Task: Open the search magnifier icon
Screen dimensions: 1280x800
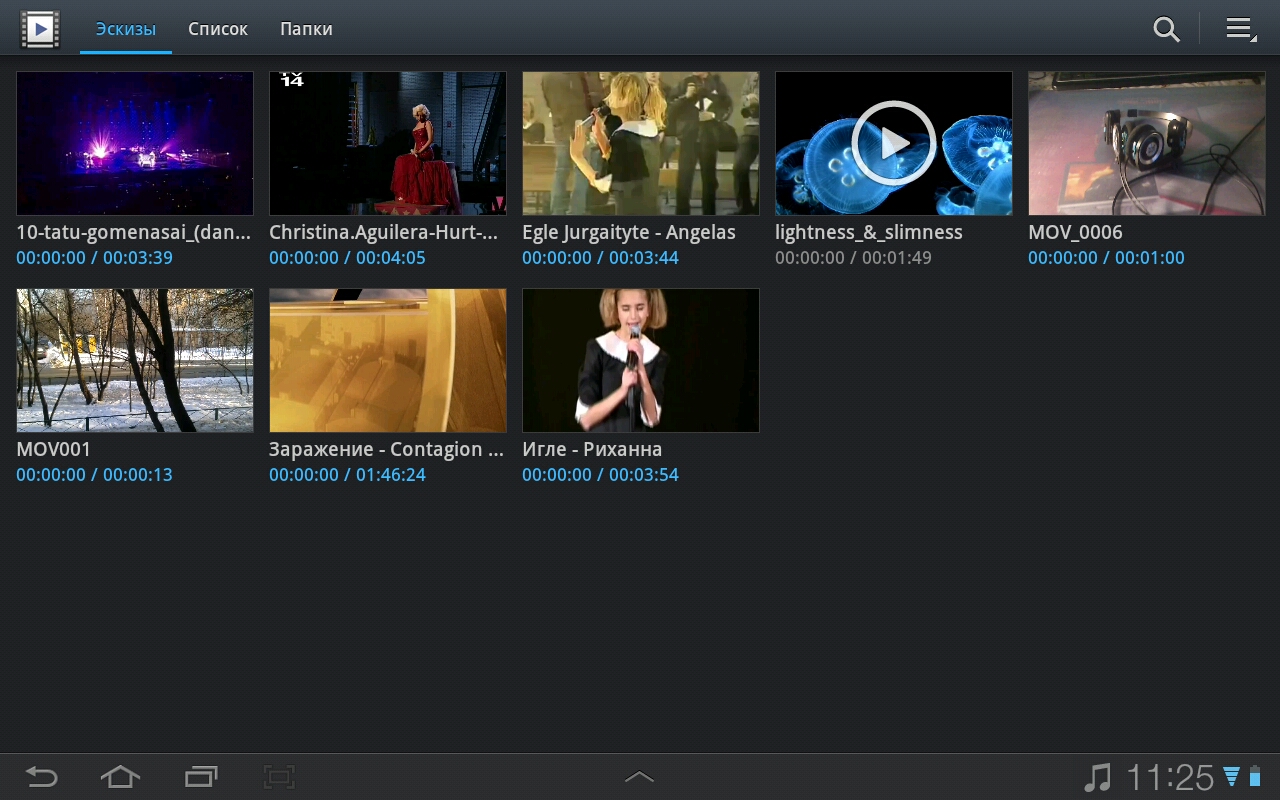Action: click(x=1166, y=29)
